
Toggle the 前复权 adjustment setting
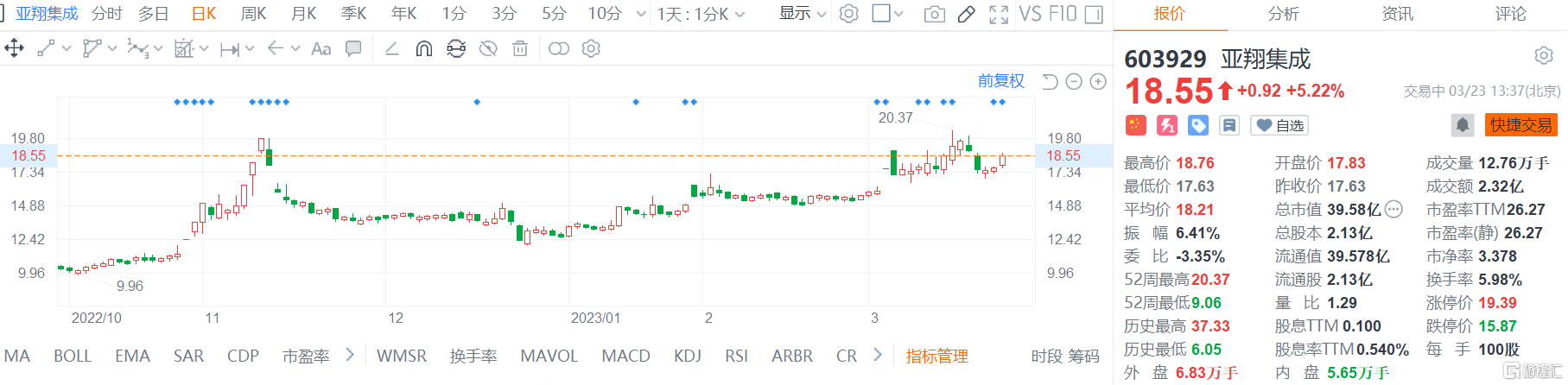pos(1001,81)
